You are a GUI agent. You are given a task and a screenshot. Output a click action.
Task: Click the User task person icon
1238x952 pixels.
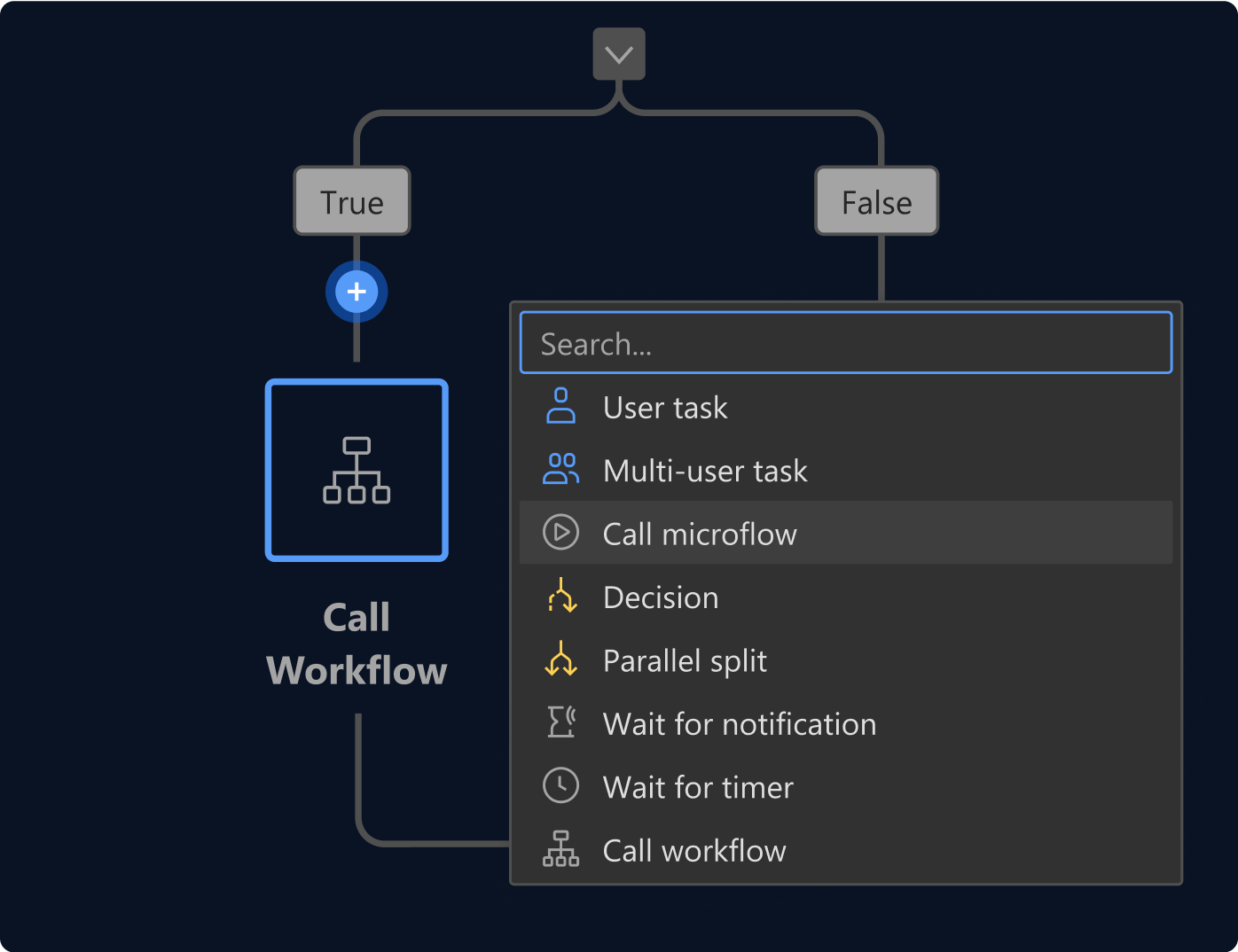click(x=560, y=406)
